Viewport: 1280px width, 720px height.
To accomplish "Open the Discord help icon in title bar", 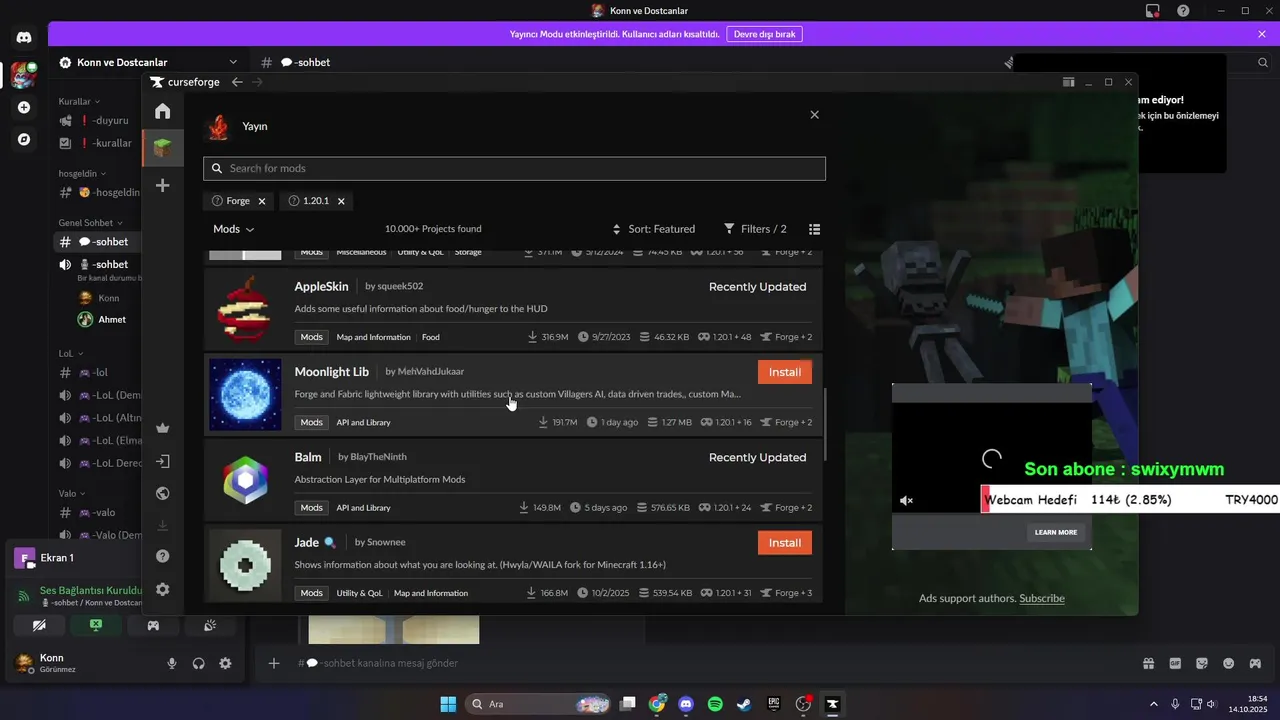I will [1183, 11].
